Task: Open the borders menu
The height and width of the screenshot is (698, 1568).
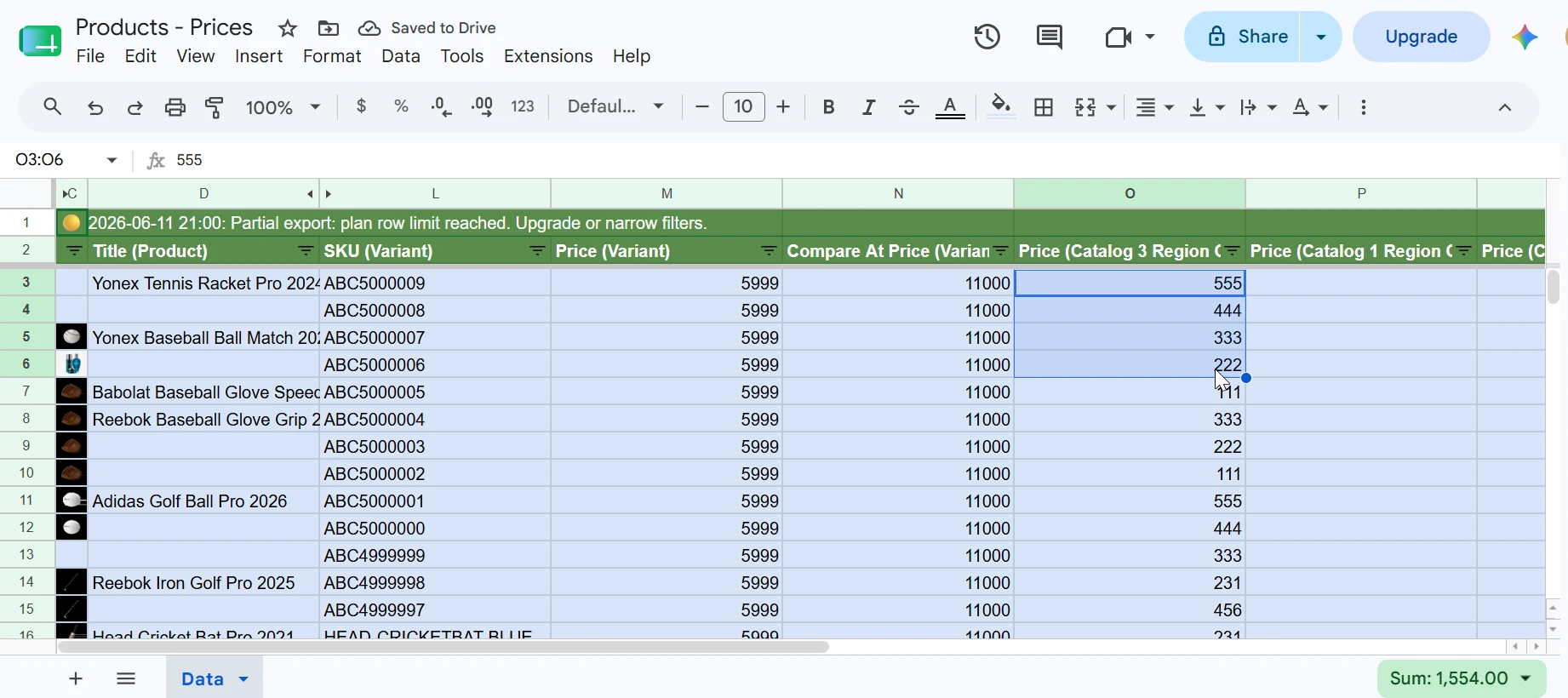Action: [1044, 107]
